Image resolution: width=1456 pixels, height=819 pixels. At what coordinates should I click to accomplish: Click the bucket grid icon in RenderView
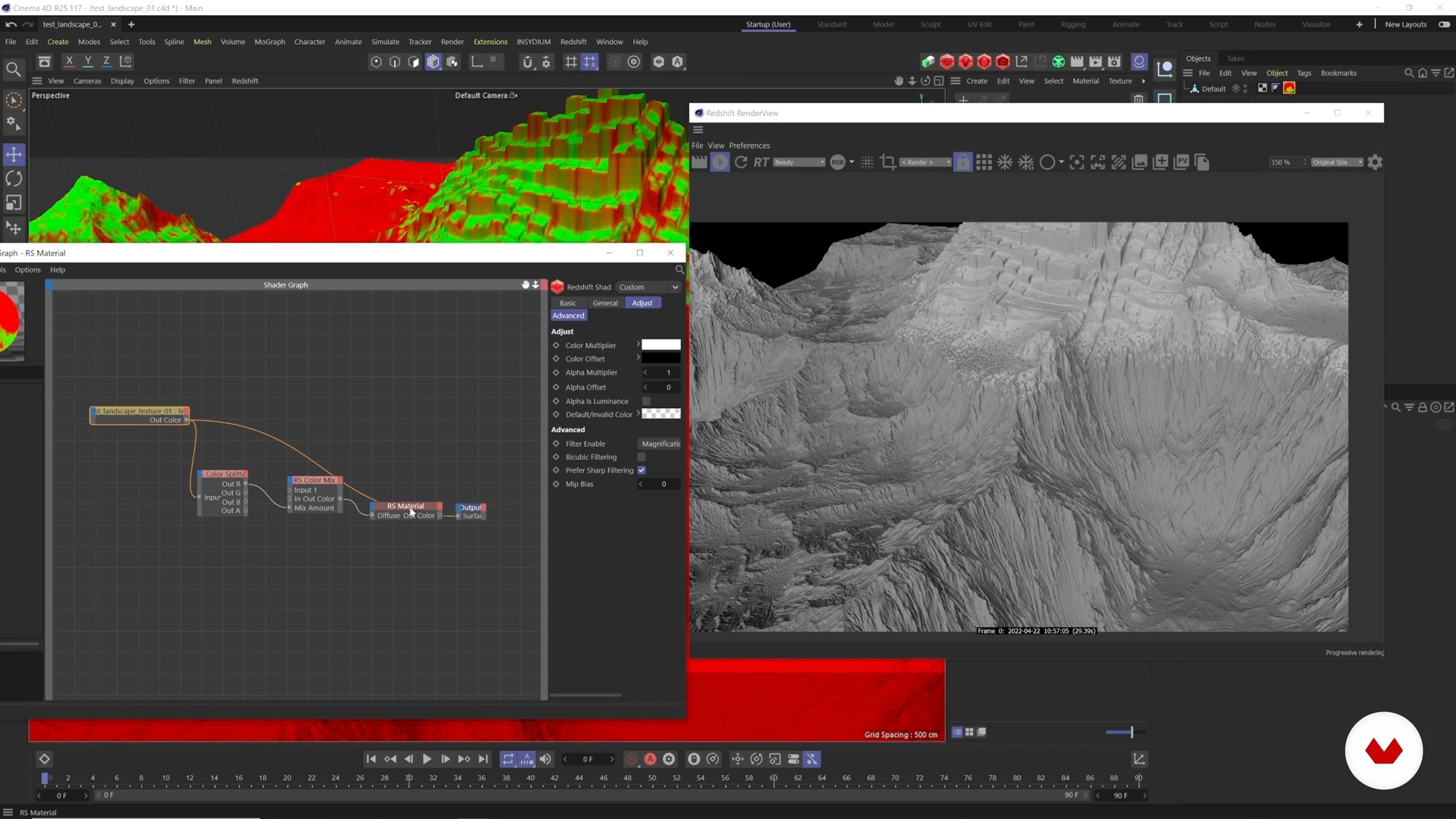pyautogui.click(x=984, y=162)
